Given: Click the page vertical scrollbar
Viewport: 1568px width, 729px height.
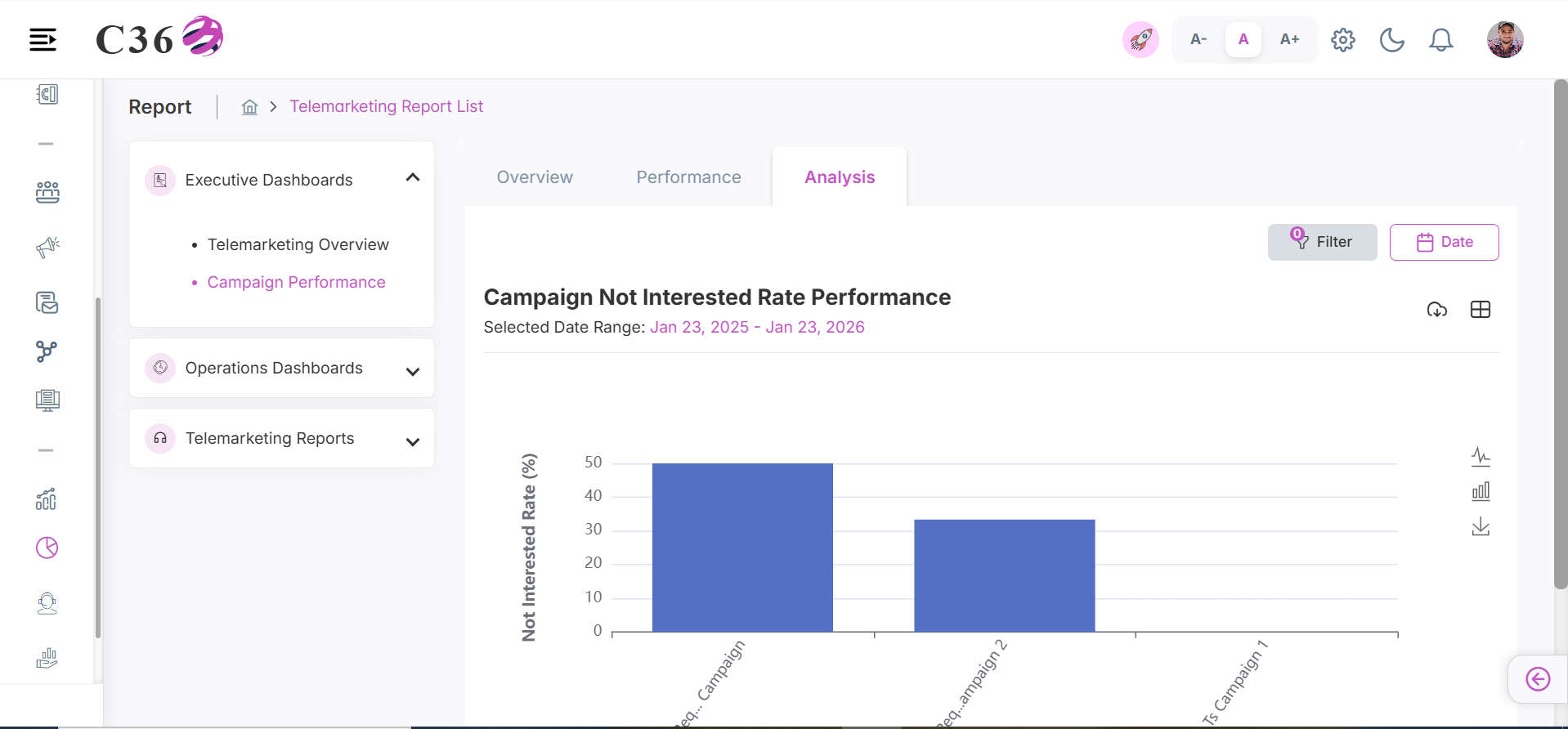Looking at the screenshot, I should click(x=1561, y=333).
